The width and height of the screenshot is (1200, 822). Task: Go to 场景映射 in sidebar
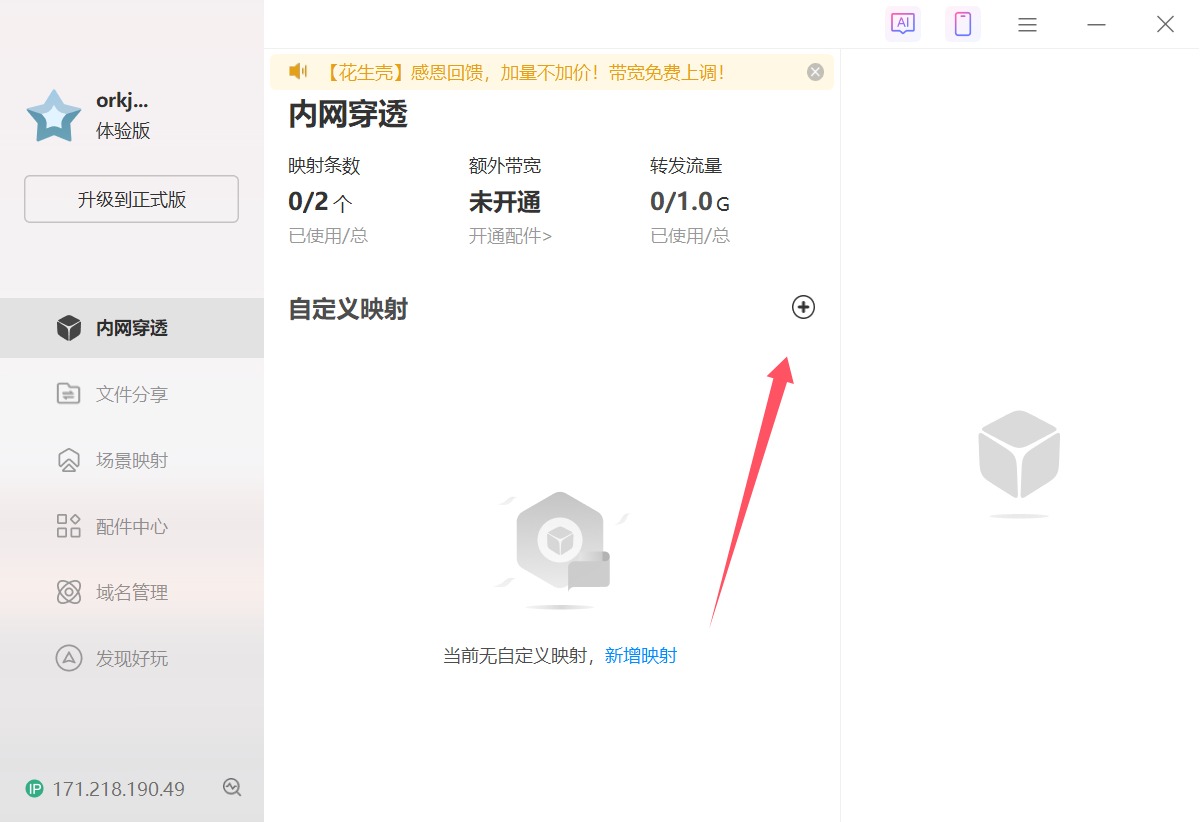(131, 460)
